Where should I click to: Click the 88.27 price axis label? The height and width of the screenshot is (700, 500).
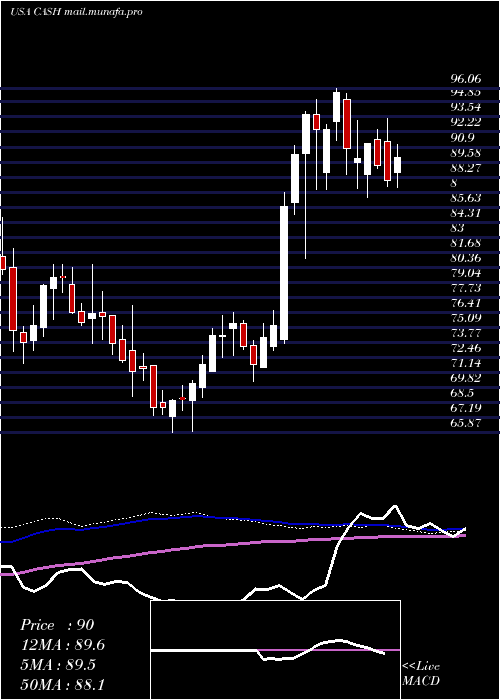[x=466, y=168]
